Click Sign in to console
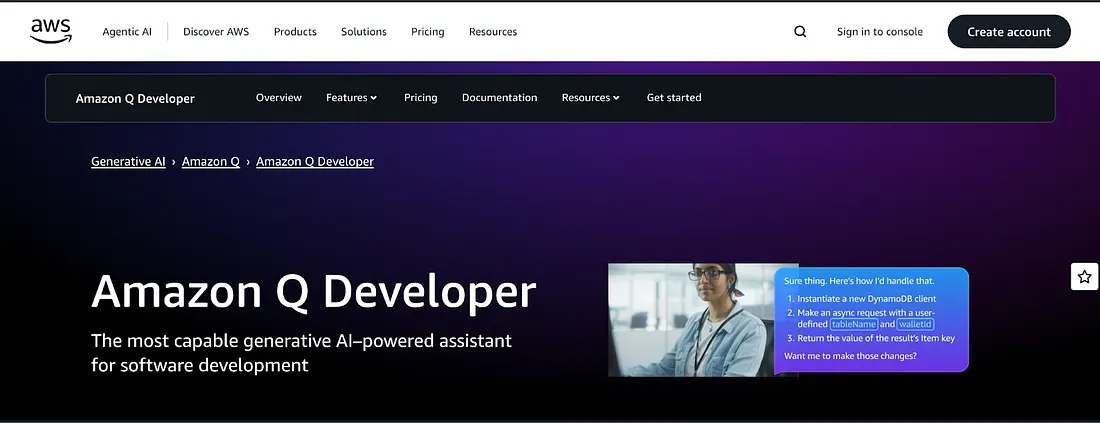Screen dimensions: 1100x423 coord(880,32)
